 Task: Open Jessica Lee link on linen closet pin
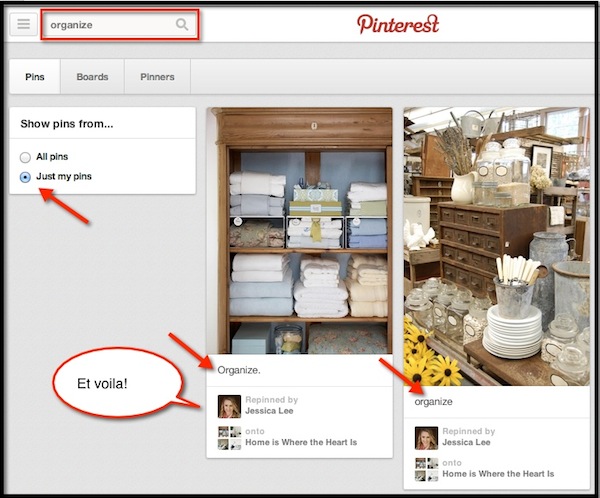[269, 411]
